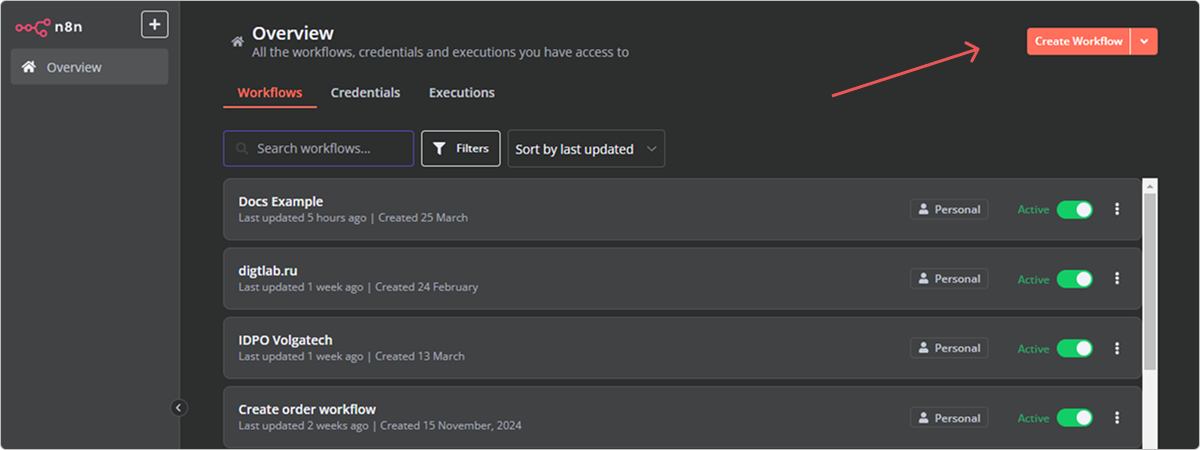1200x450 pixels.
Task: Click text 'Last updated 1 week ago | Created 24 February'
Action: (x=358, y=287)
